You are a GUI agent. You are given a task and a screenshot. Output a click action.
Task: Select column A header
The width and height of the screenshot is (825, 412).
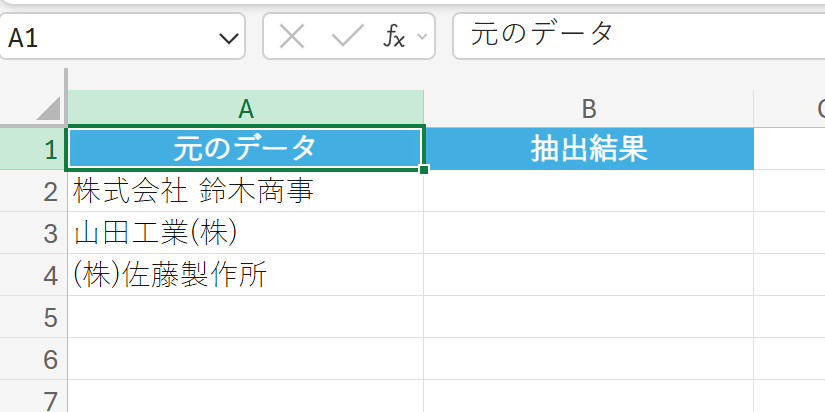pos(245,108)
